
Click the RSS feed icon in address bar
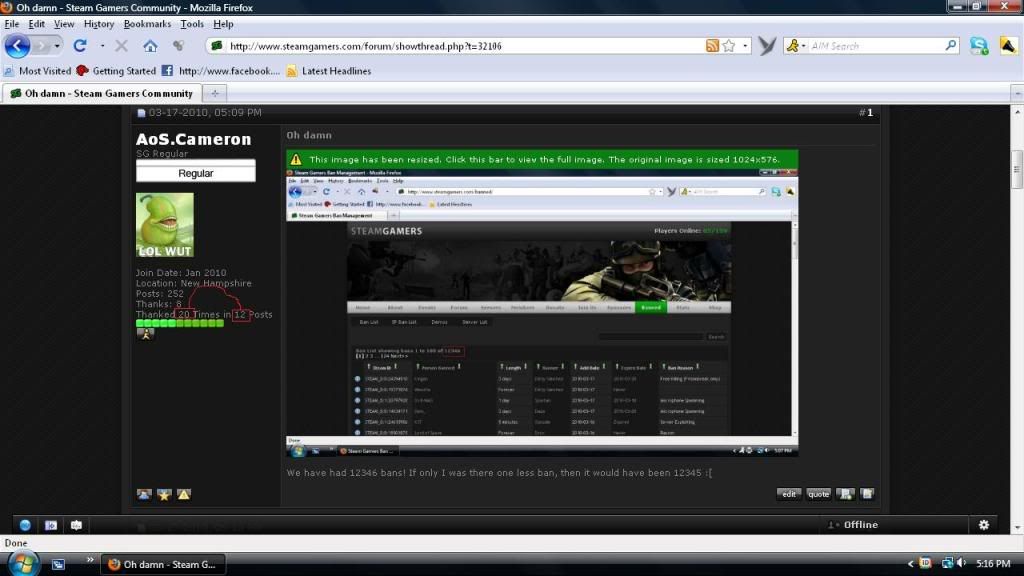712,46
